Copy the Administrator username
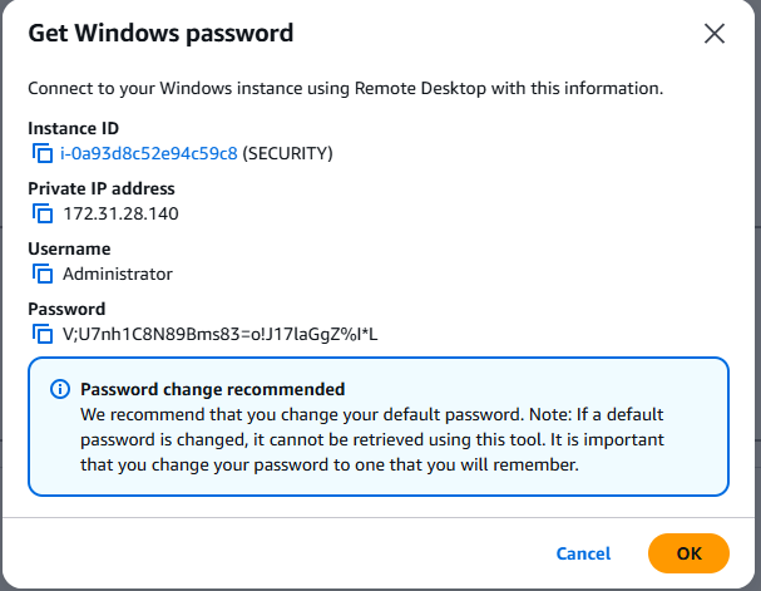 [x=43, y=274]
